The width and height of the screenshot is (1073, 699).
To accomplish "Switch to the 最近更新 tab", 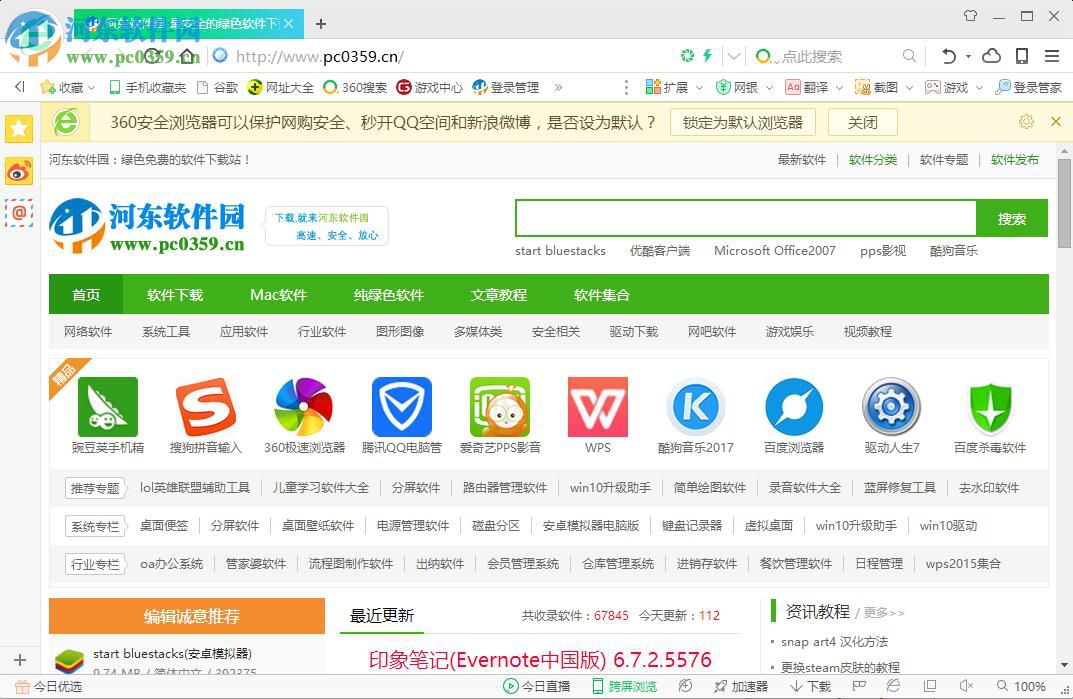I will [x=381, y=617].
